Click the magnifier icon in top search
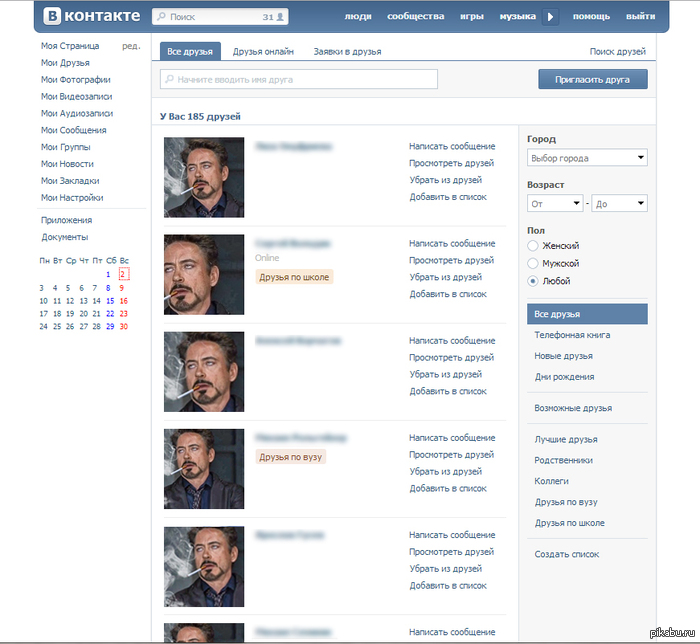The height and width of the screenshot is (644, 700). pyautogui.click(x=161, y=17)
